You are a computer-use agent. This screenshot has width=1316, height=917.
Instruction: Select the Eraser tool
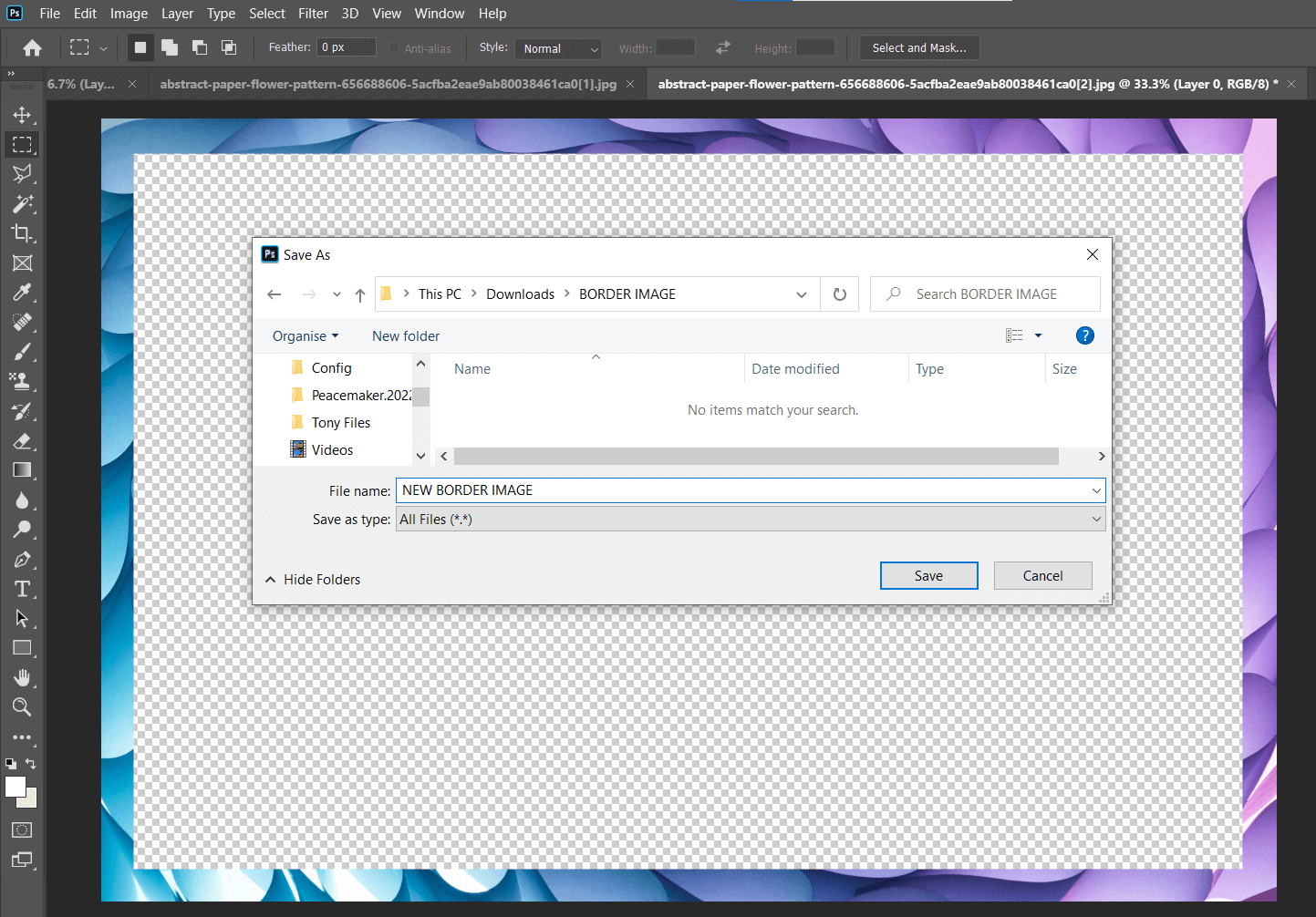point(22,441)
